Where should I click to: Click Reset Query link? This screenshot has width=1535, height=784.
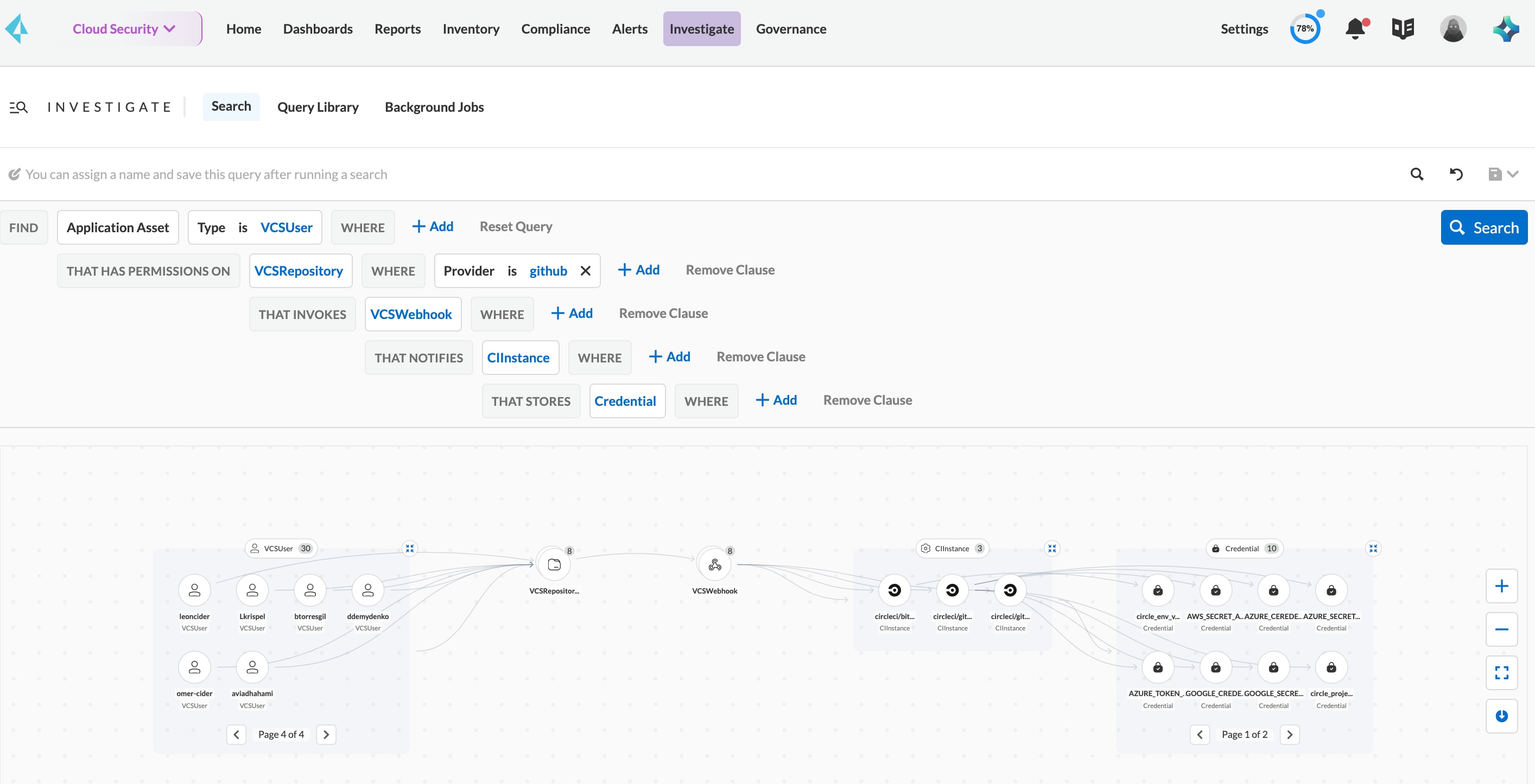coord(516,226)
